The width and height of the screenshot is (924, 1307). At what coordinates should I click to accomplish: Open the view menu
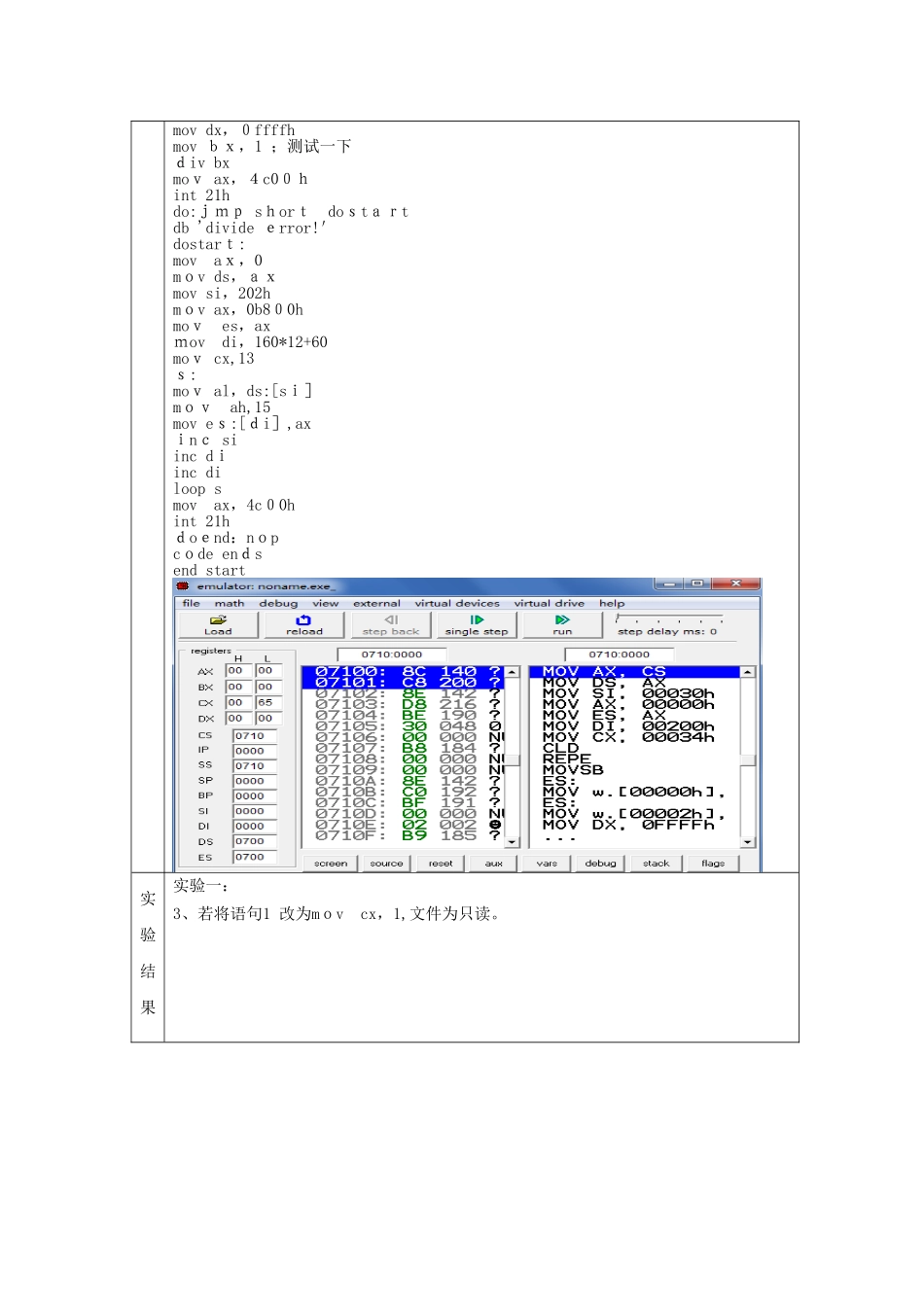coord(325,603)
